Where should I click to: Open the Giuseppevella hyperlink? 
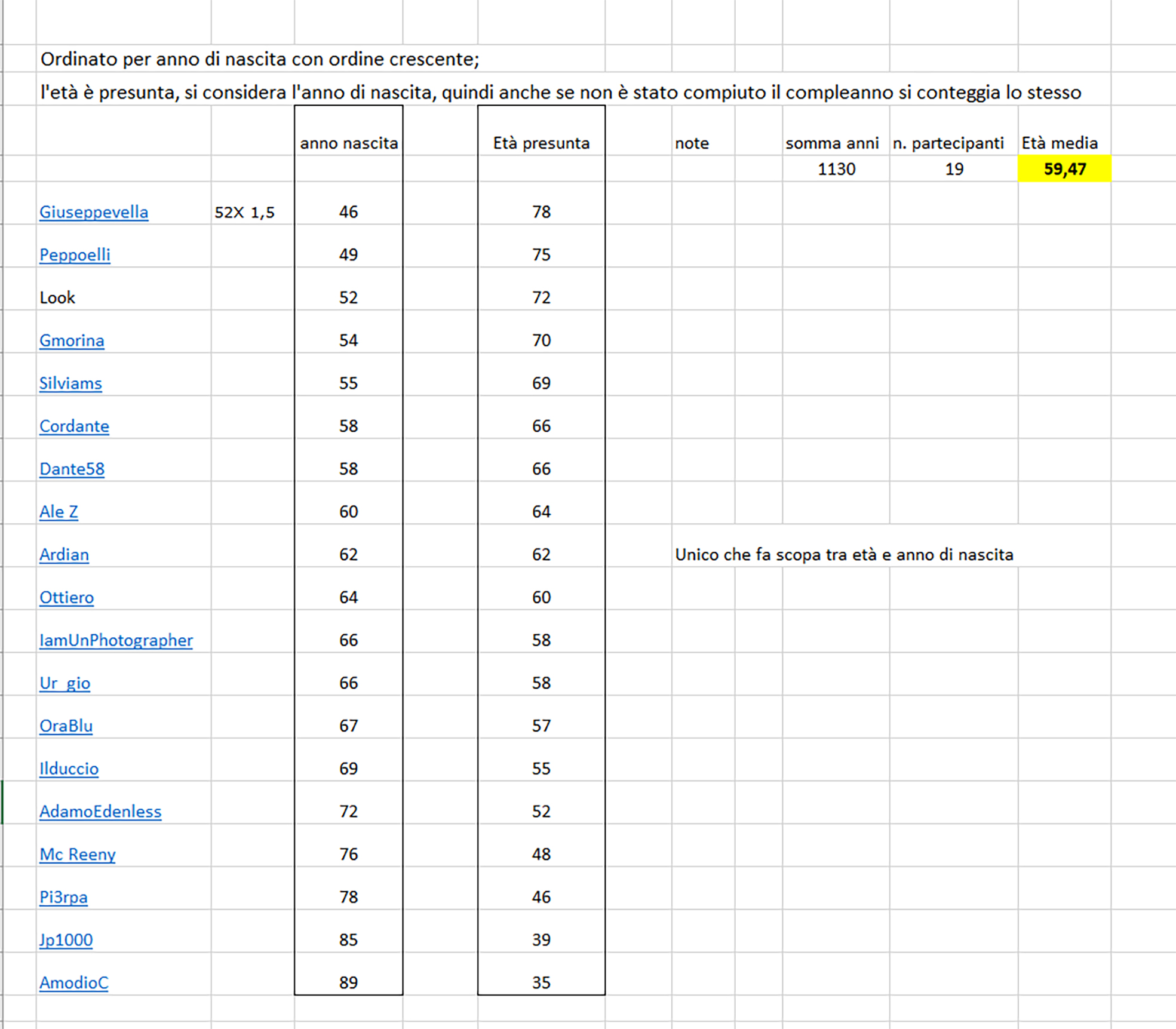tap(94, 212)
